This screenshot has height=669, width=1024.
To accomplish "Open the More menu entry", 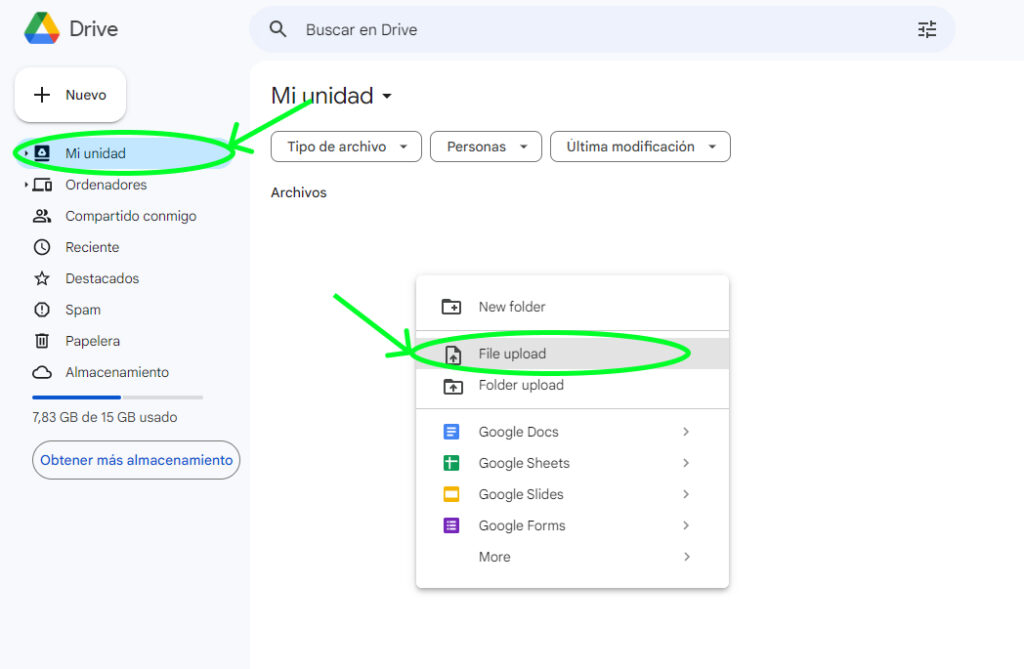I will [x=572, y=557].
